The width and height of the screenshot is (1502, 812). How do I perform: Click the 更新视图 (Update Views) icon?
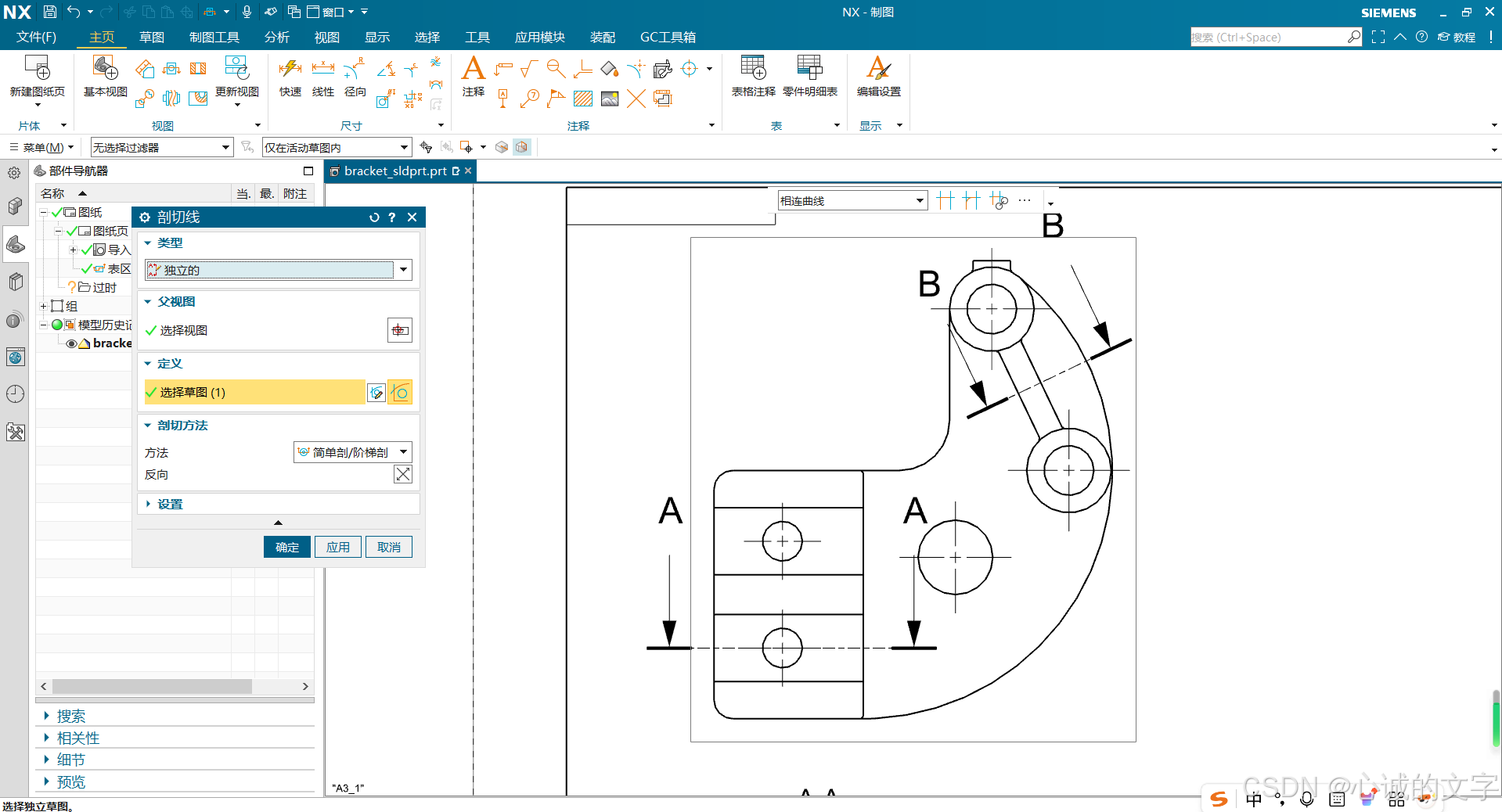tap(236, 68)
